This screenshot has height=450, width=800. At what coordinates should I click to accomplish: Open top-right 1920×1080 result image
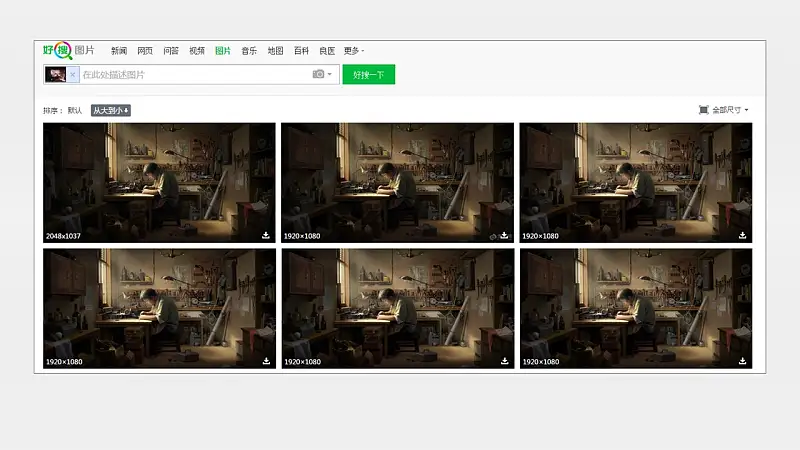pos(636,182)
